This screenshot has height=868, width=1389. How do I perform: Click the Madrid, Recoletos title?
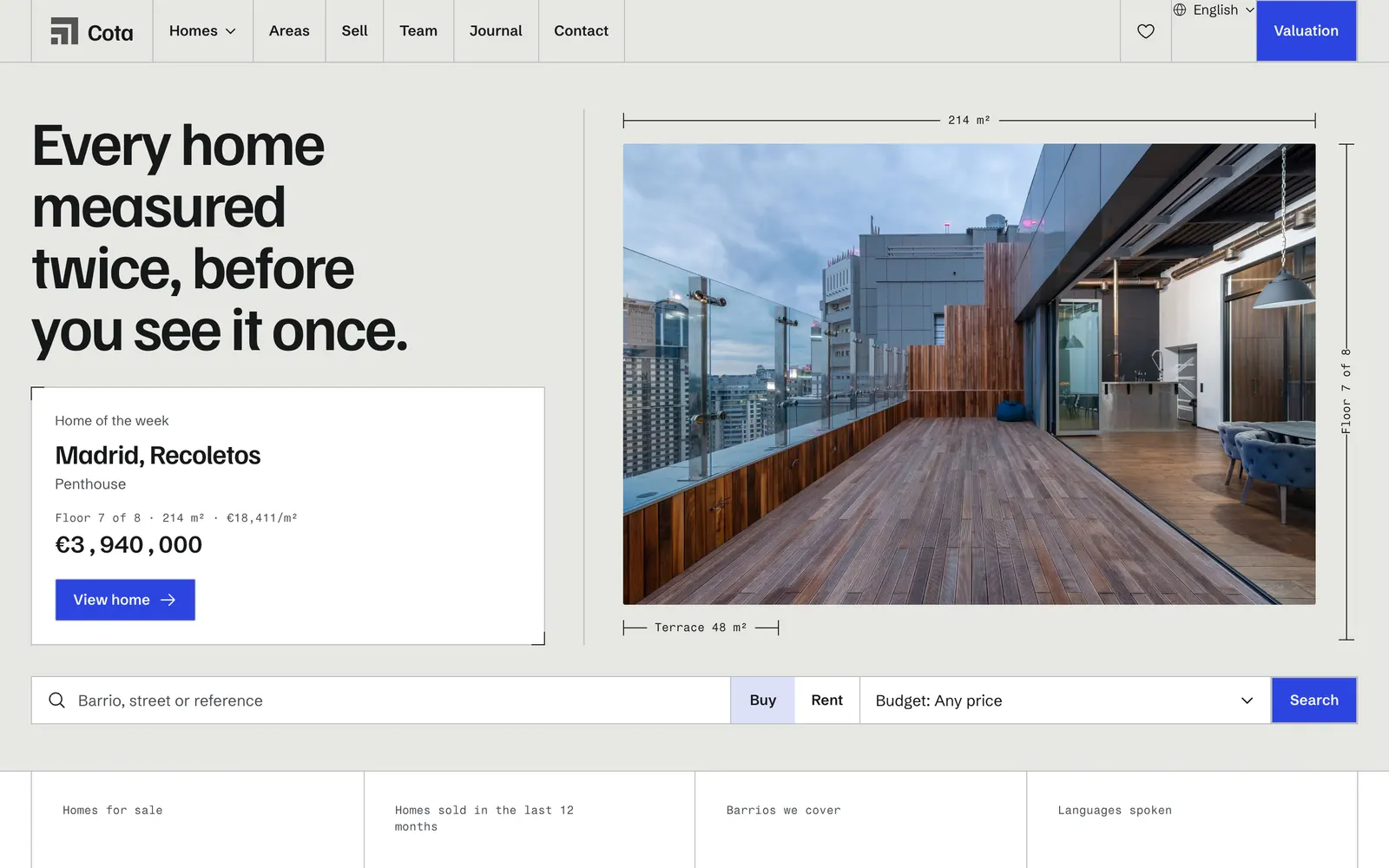click(157, 456)
